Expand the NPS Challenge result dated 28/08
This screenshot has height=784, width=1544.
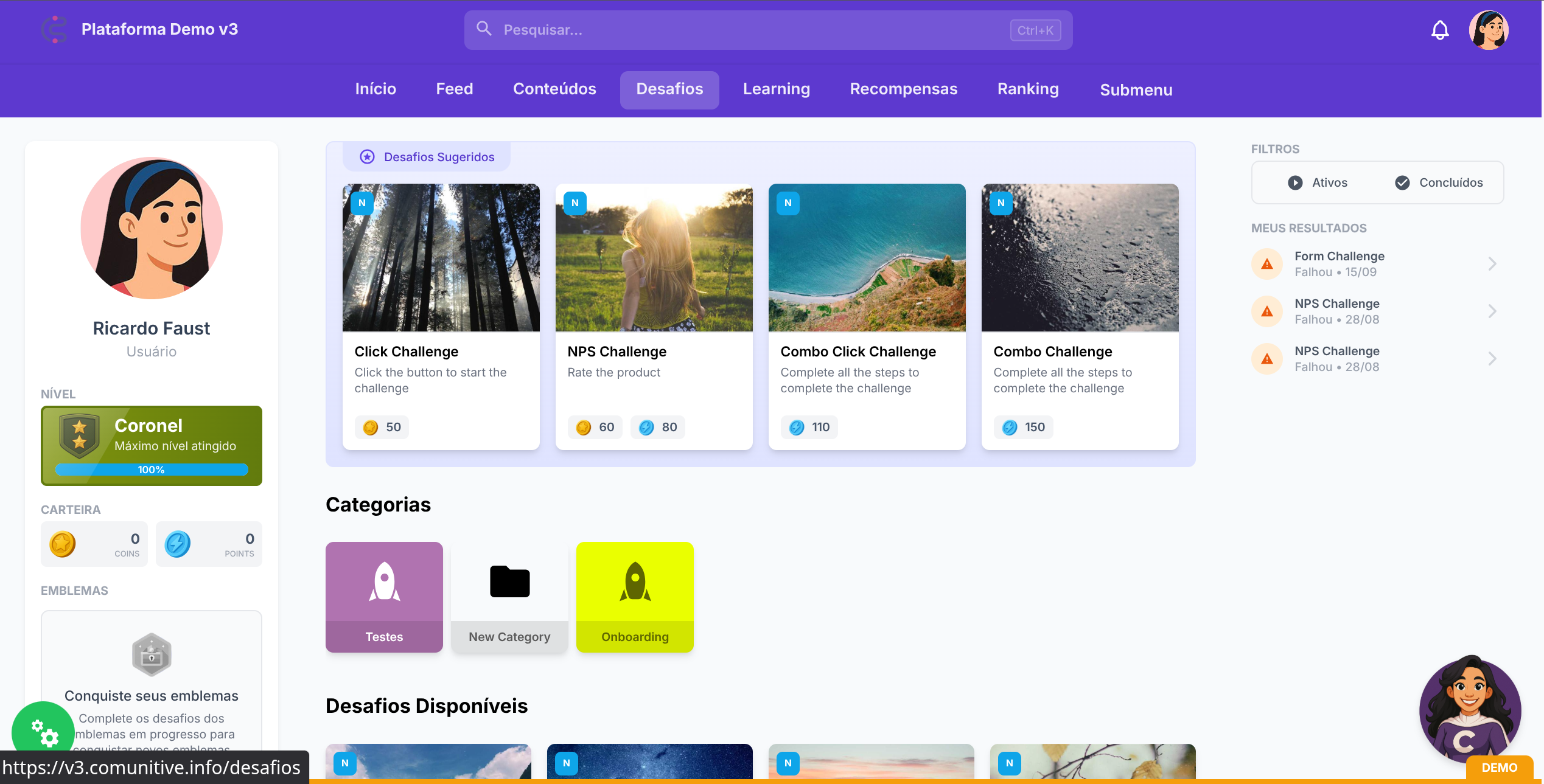(1492, 311)
